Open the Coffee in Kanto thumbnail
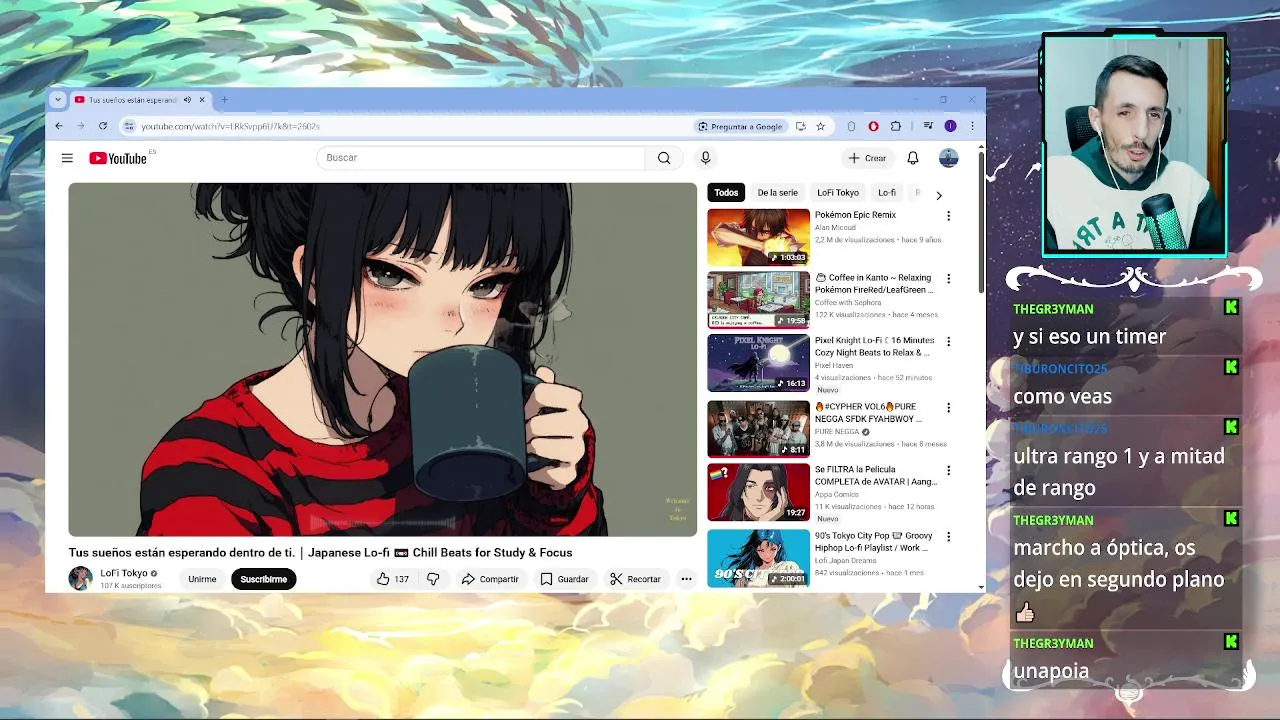This screenshot has height=720, width=1280. [x=758, y=300]
